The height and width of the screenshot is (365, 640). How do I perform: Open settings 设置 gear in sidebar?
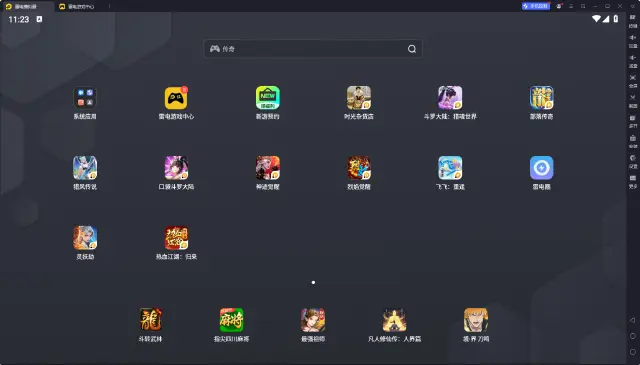click(x=633, y=161)
